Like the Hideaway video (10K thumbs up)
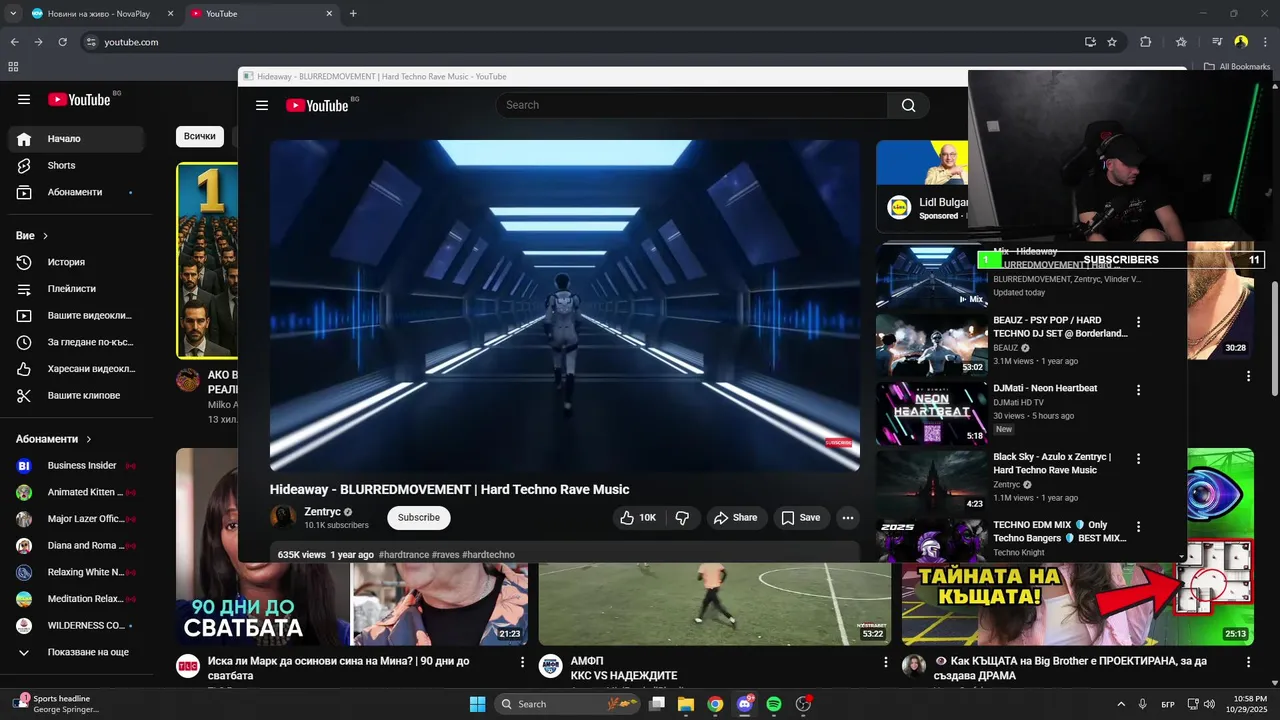Viewport: 1280px width, 720px height. [x=638, y=518]
